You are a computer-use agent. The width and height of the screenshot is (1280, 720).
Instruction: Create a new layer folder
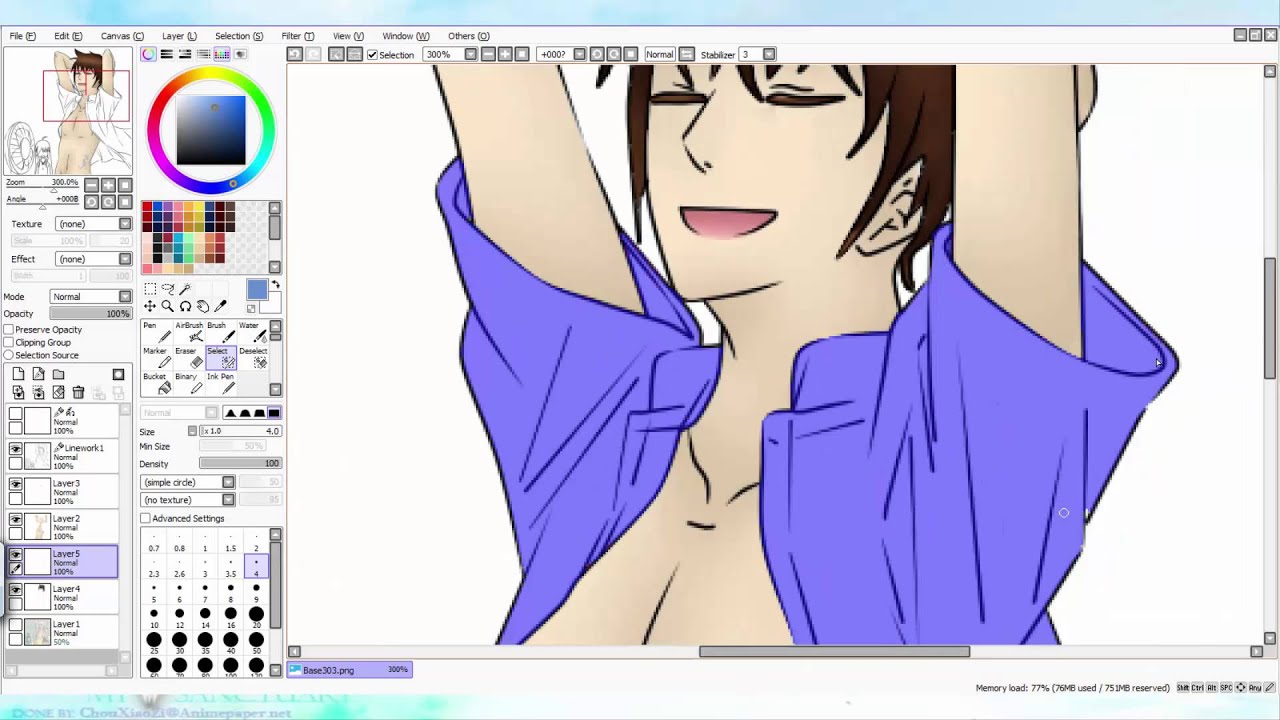point(58,374)
